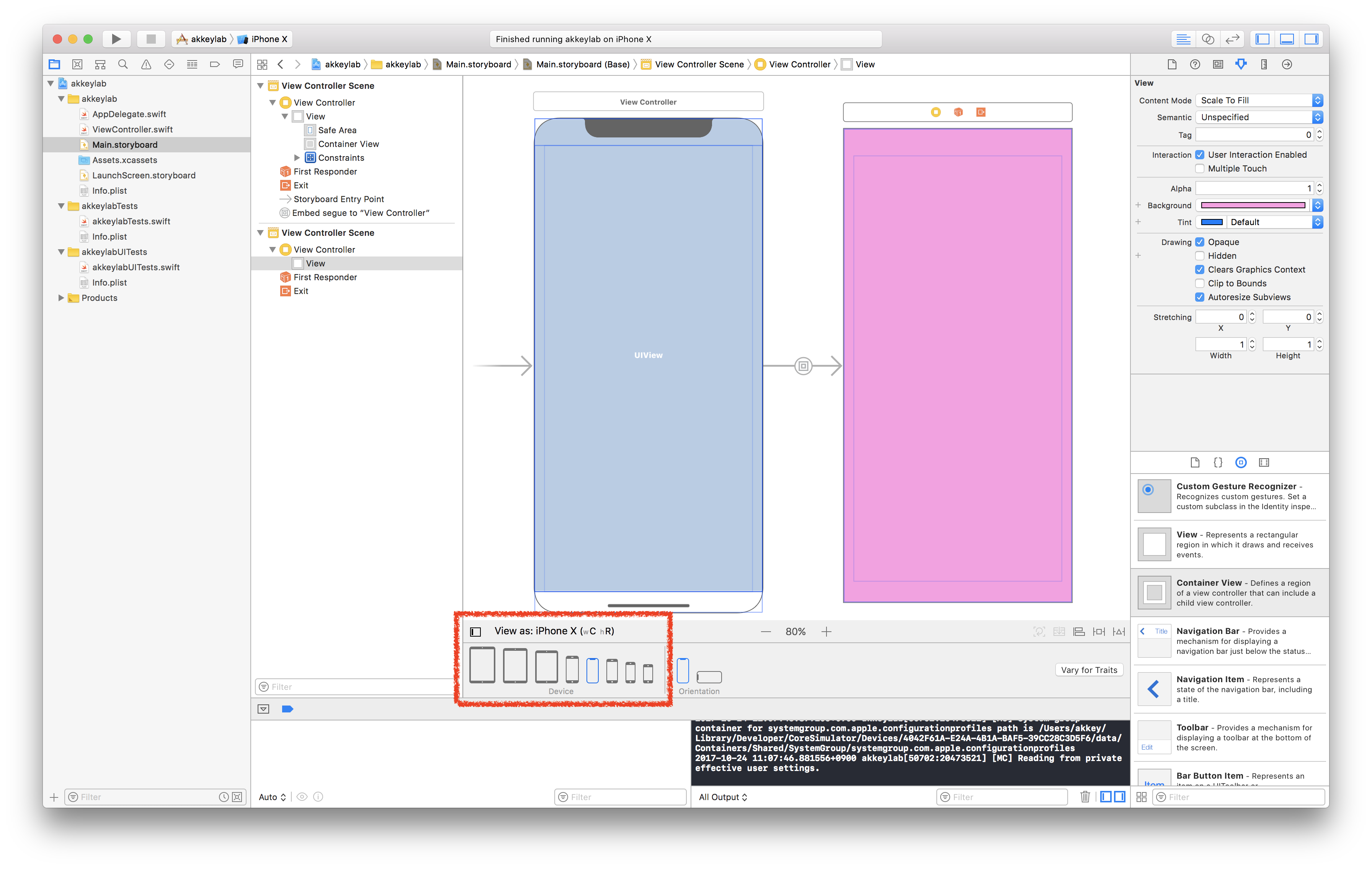Clear the console with trash icon
This screenshot has height=869, width=1372.
[1085, 797]
